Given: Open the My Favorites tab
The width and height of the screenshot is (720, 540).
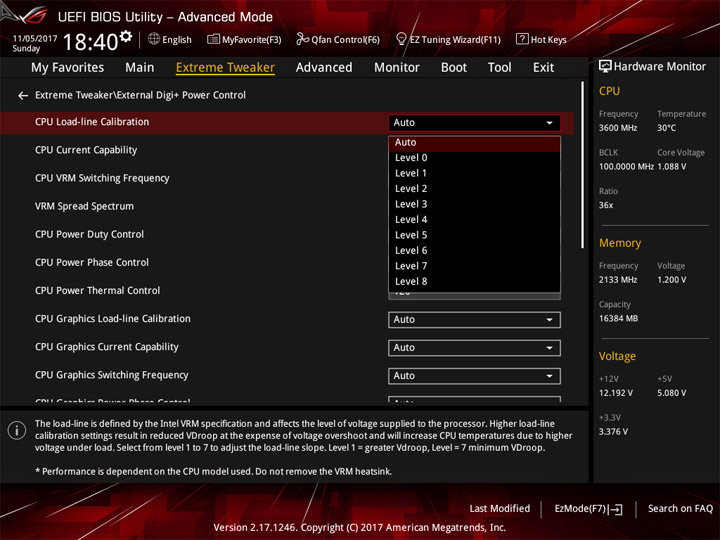Looking at the screenshot, I should (x=68, y=68).
